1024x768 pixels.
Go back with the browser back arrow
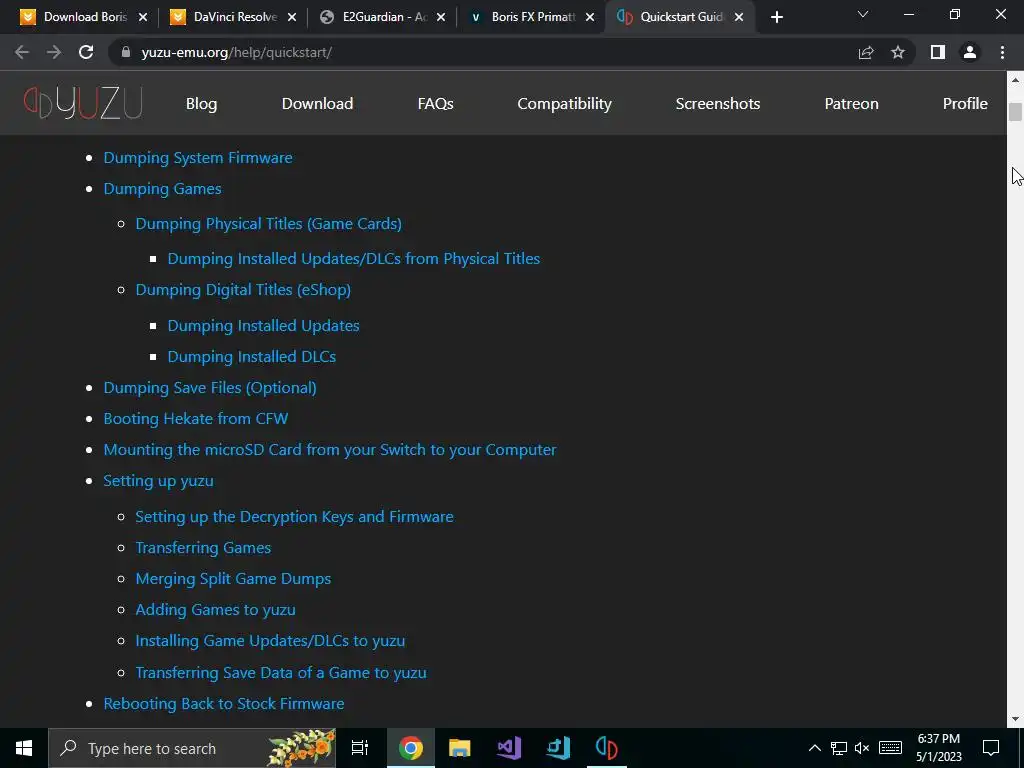[22, 52]
